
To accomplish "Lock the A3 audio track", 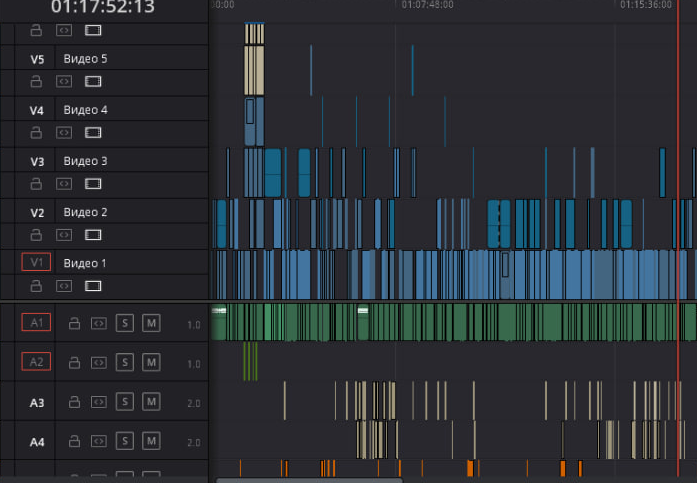I will pyautogui.click(x=74, y=402).
